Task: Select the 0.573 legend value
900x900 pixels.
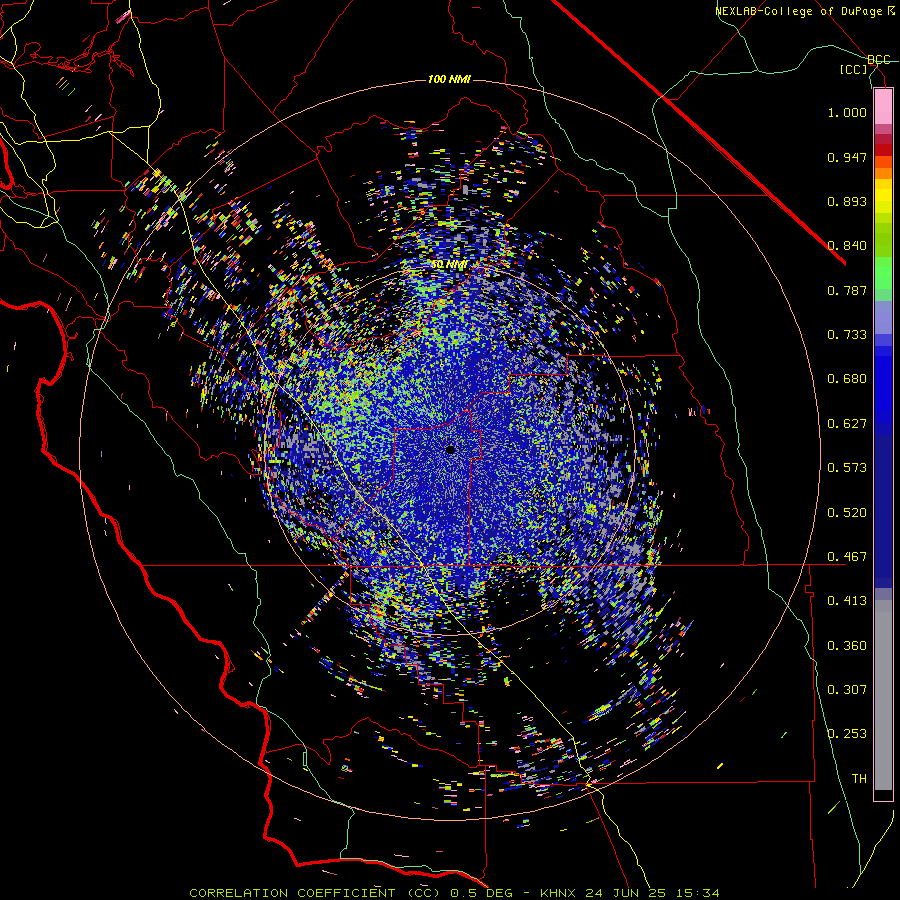Action: coord(847,468)
